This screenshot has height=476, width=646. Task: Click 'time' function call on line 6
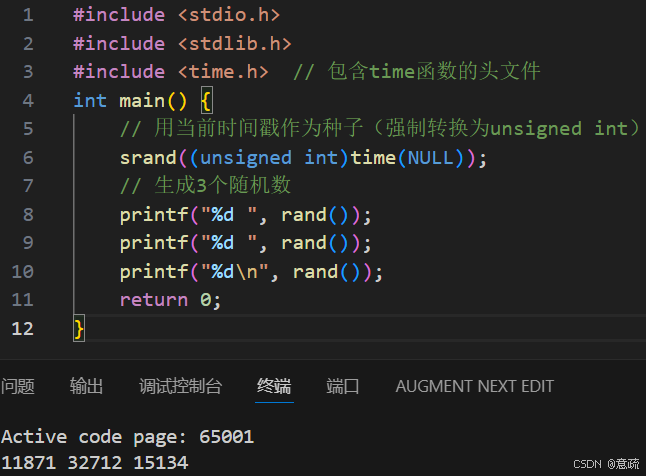(373, 158)
